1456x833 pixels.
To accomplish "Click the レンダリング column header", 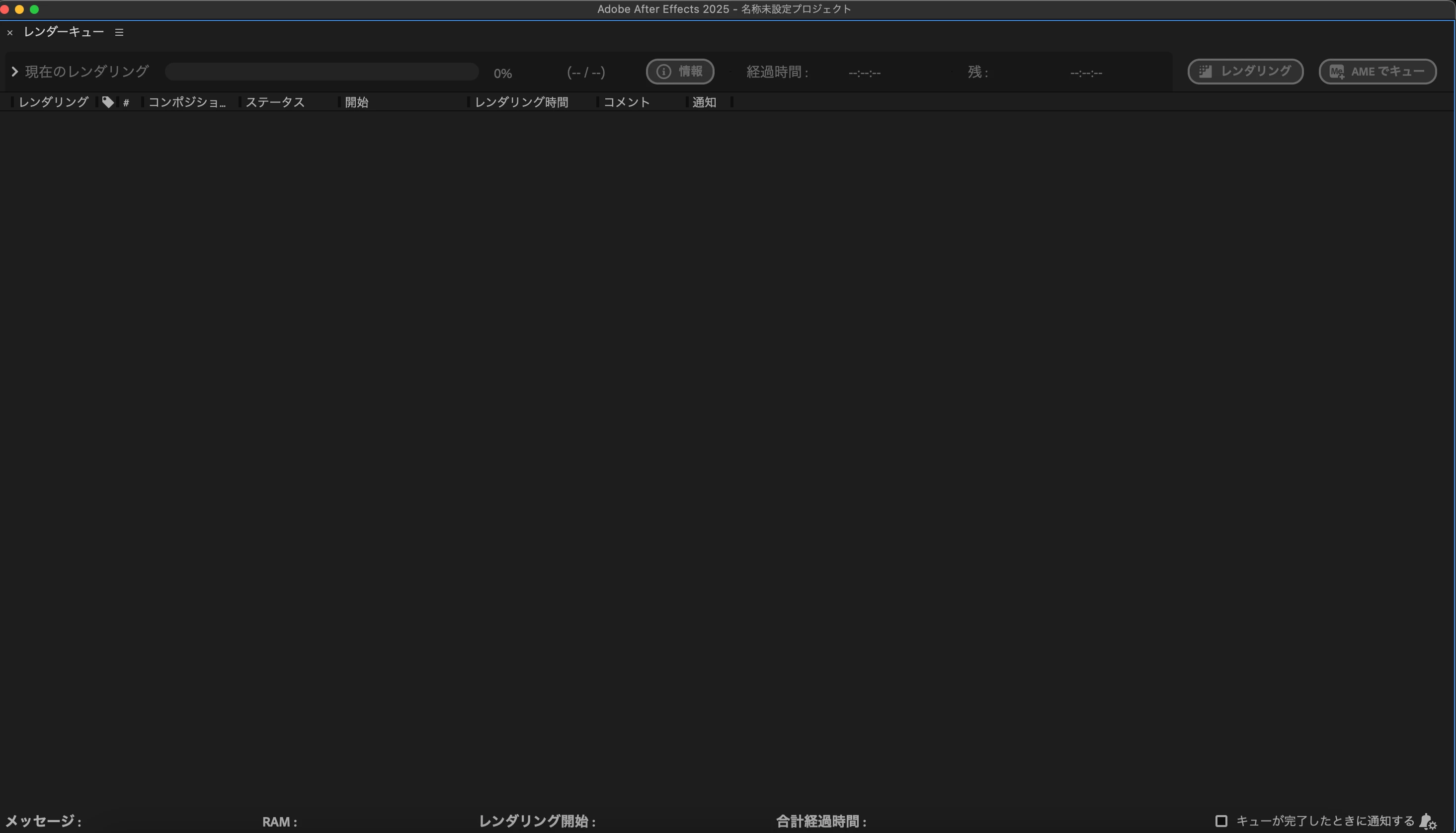I will [53, 102].
